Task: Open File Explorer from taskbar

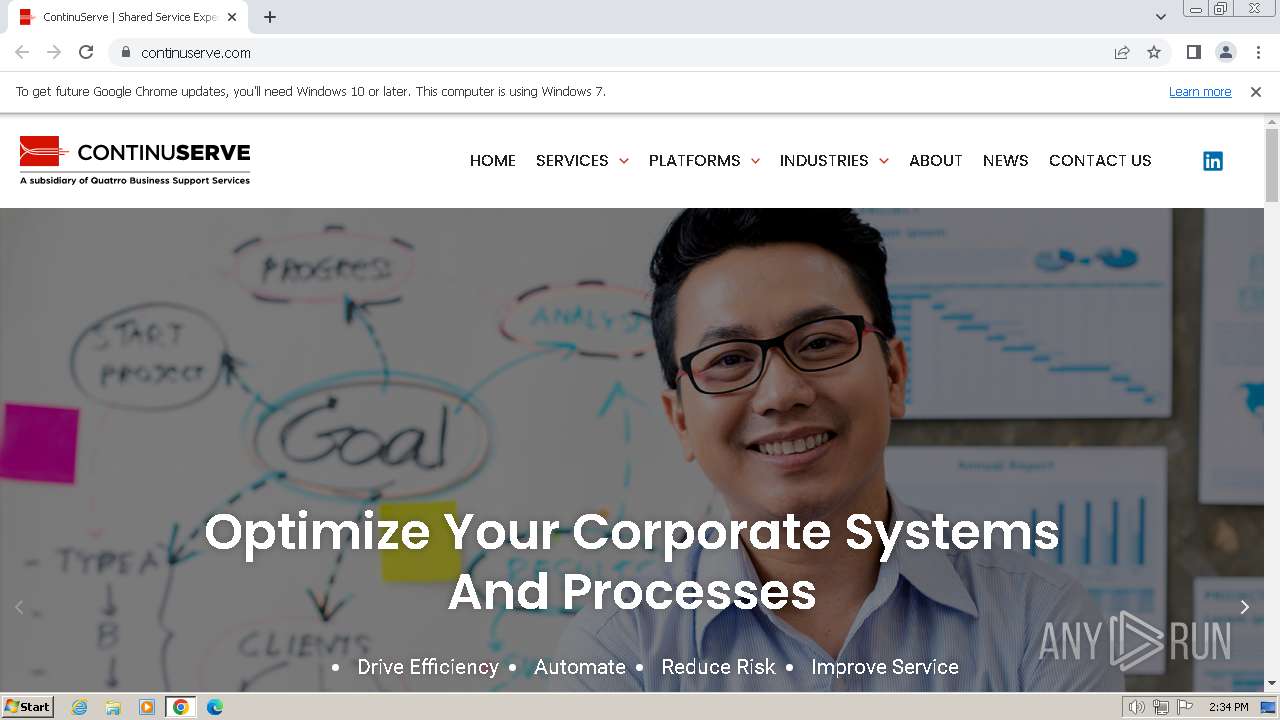Action: (x=113, y=707)
